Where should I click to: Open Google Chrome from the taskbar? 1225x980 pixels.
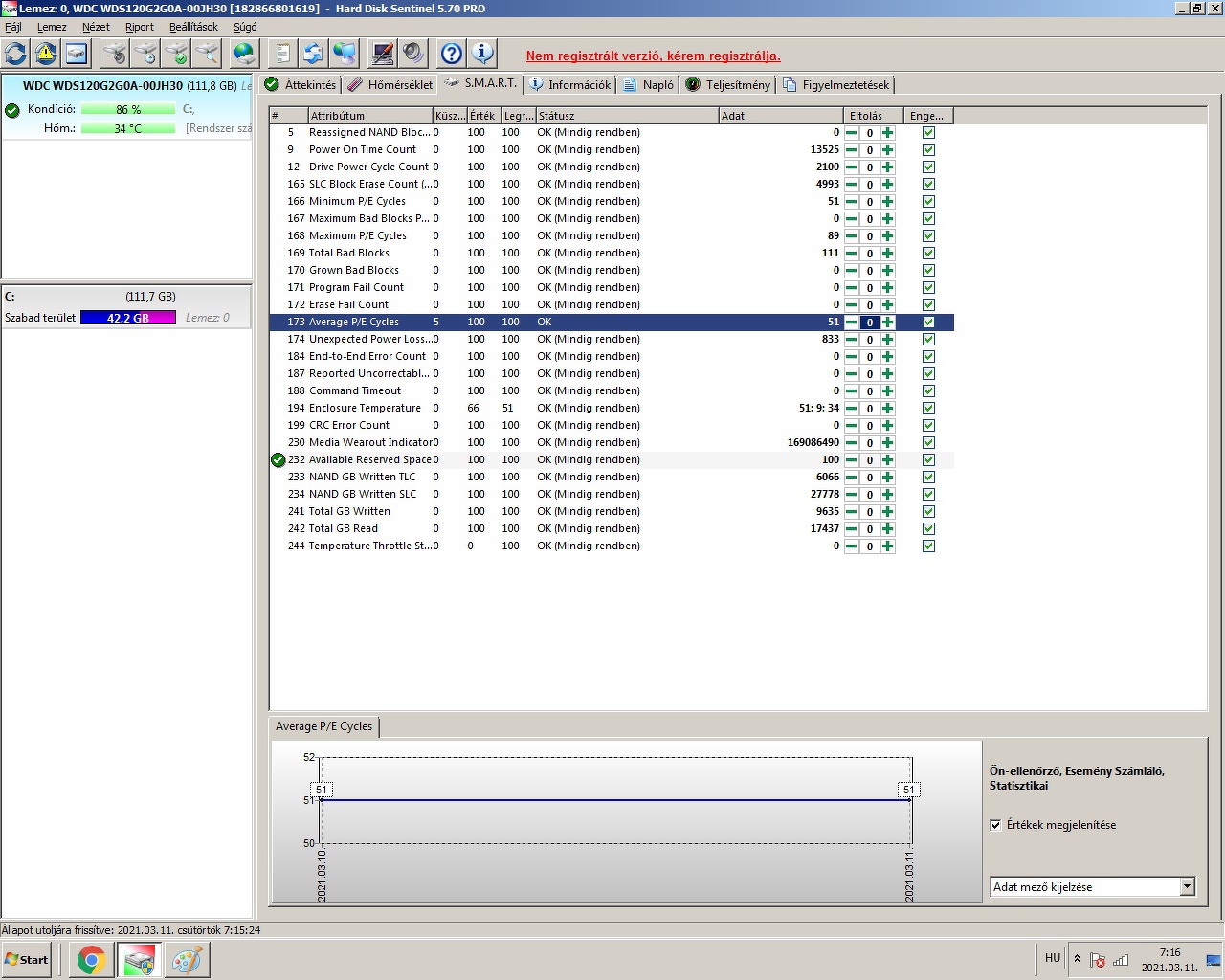tap(91, 960)
